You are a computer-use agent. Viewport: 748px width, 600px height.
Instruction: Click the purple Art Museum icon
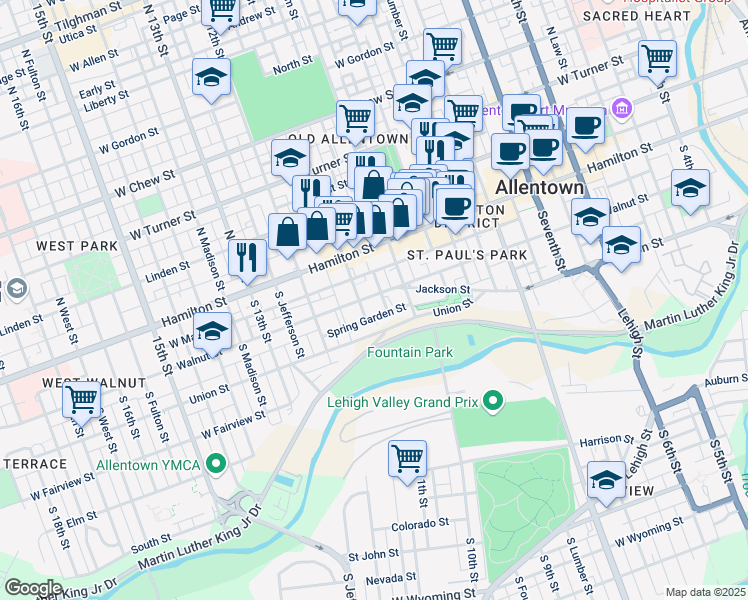[623, 109]
